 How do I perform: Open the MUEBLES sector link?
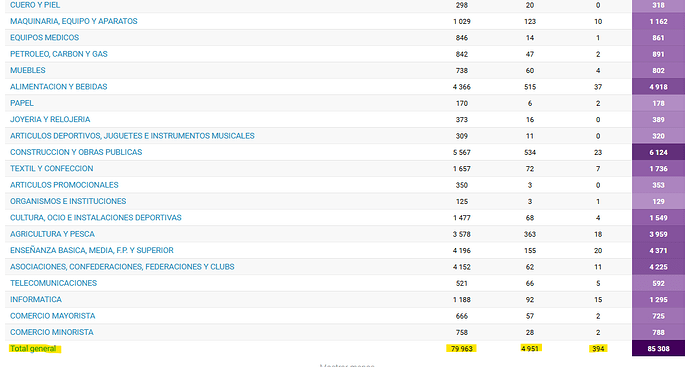coord(28,70)
